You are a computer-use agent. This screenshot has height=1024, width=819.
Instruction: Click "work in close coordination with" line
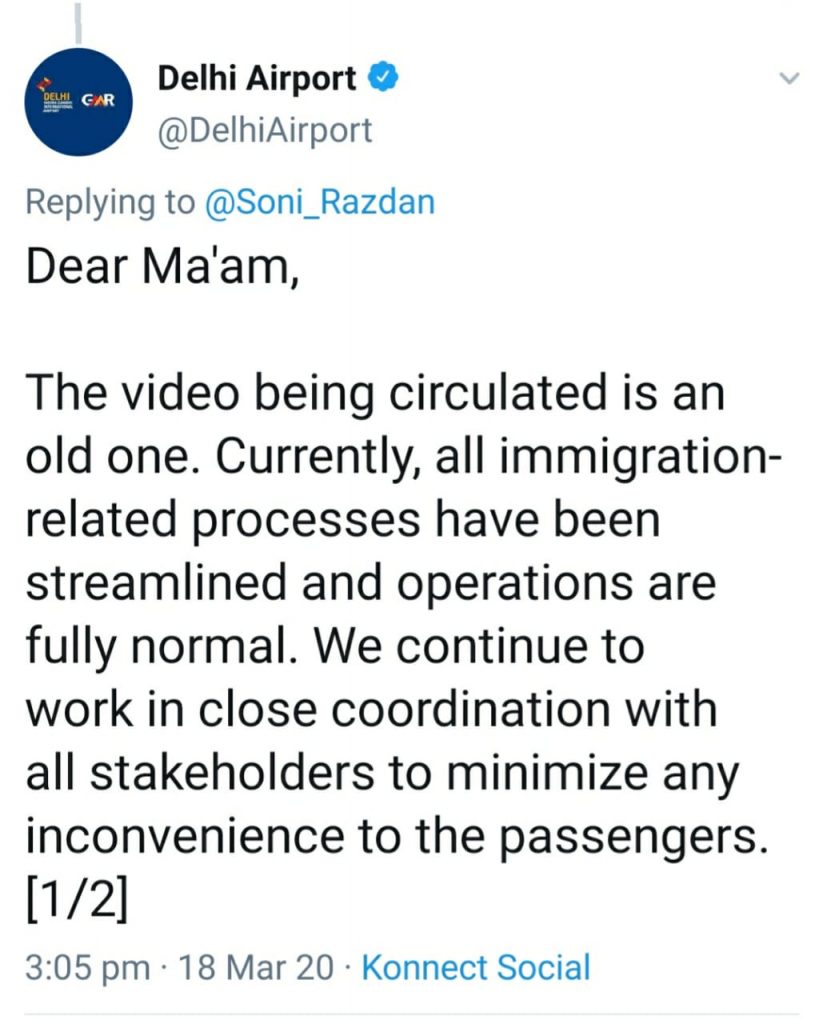372,709
